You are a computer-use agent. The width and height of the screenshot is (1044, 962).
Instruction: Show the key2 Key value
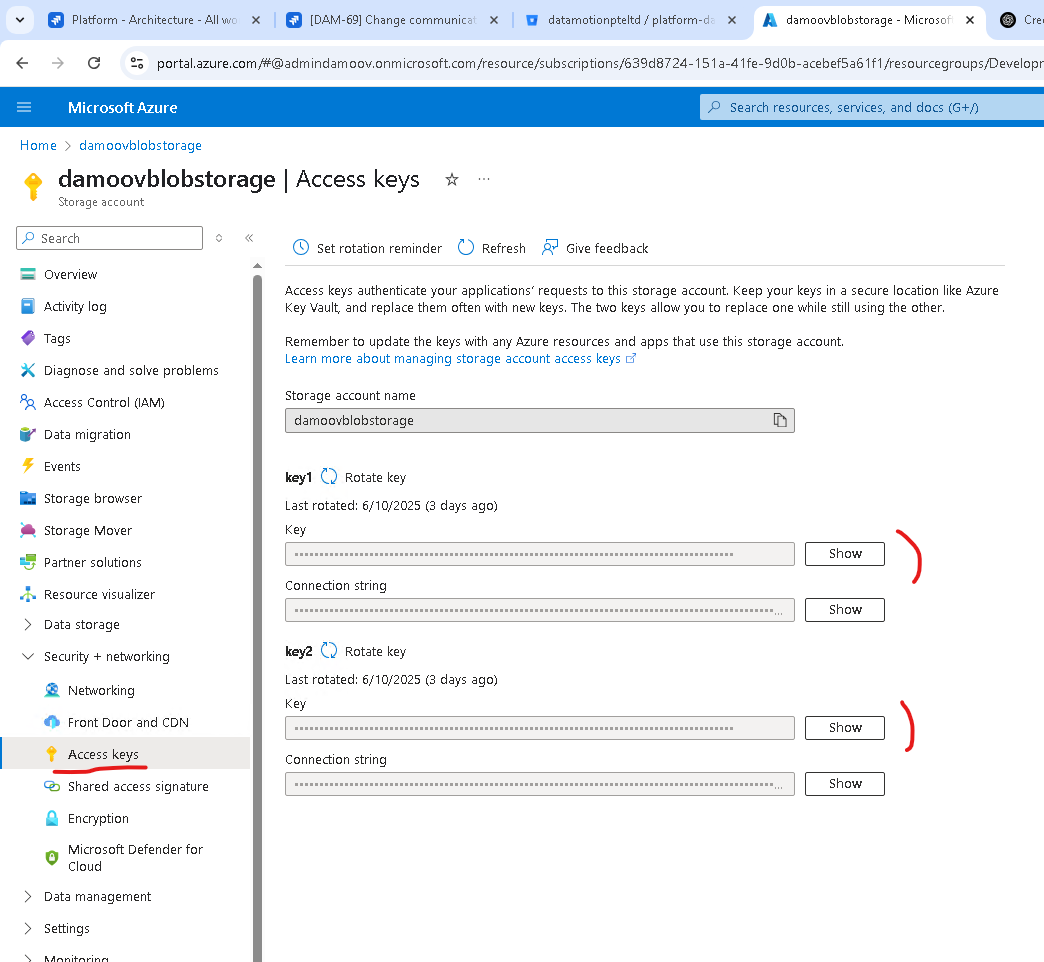tap(845, 728)
